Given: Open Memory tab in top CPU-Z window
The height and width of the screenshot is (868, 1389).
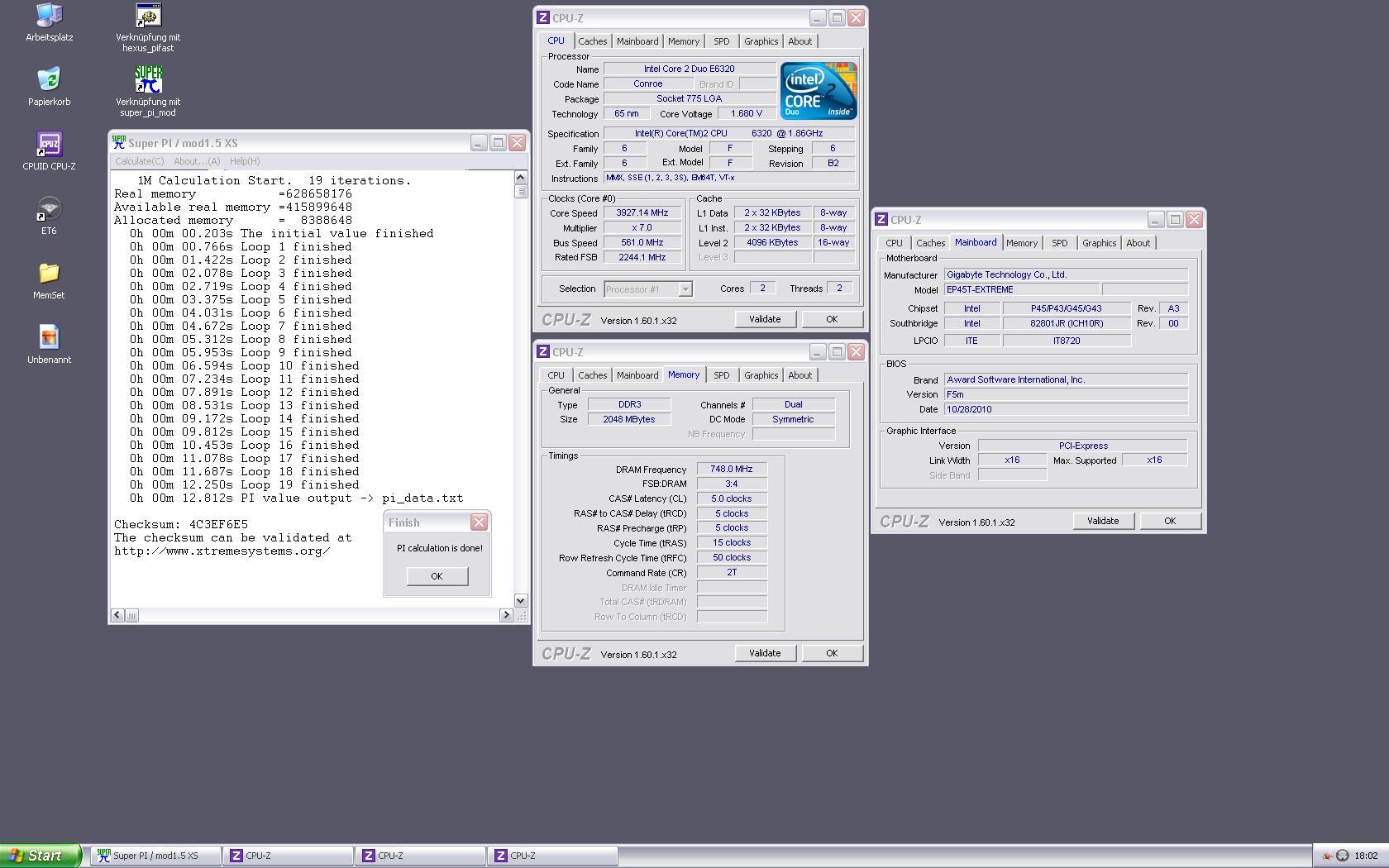Looking at the screenshot, I should pos(684,41).
